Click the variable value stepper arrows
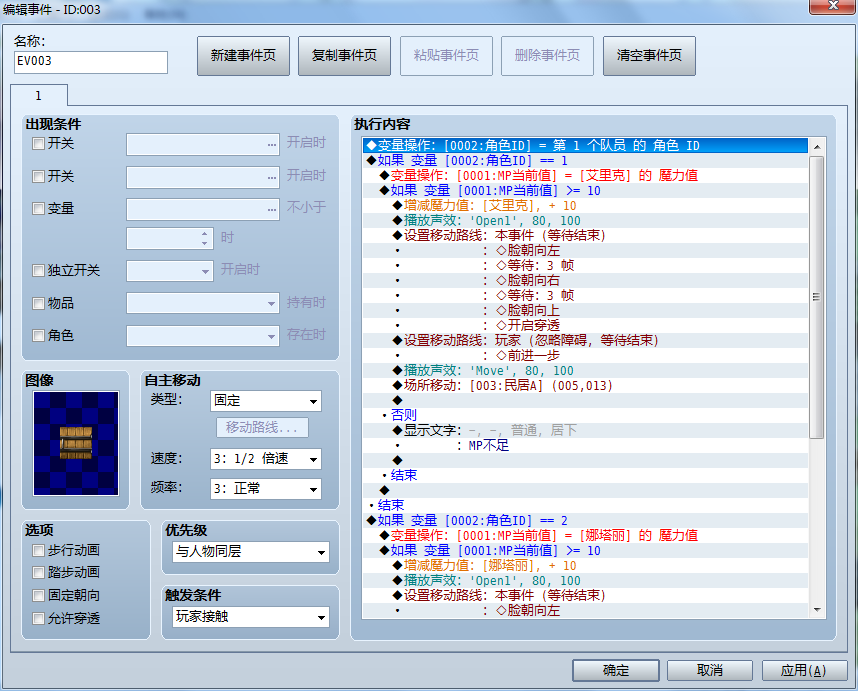Screen dimensions: 858x691 (x=205, y=238)
